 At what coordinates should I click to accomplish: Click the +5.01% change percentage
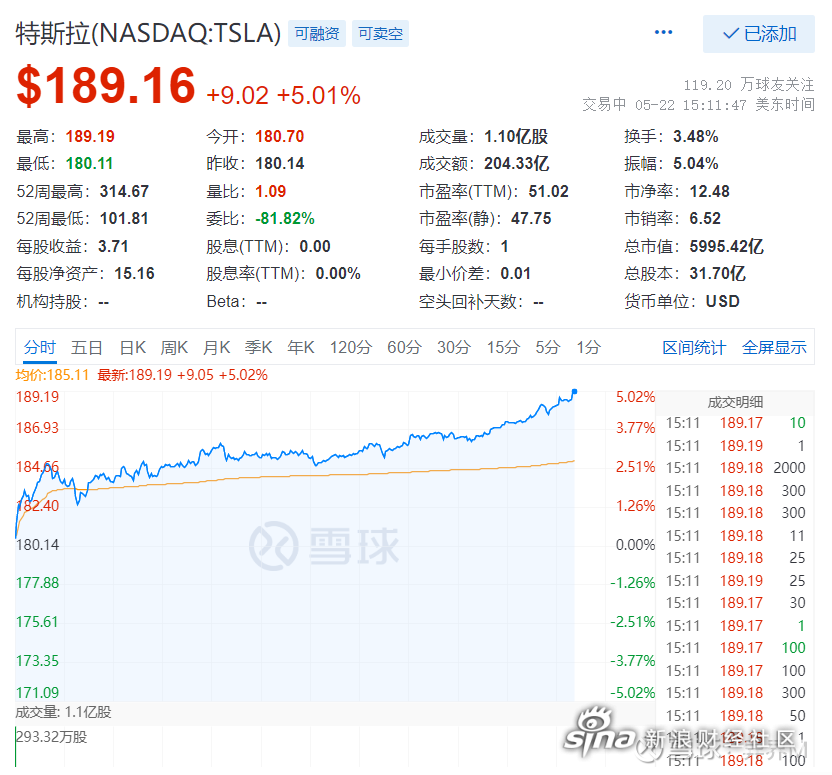pos(318,96)
